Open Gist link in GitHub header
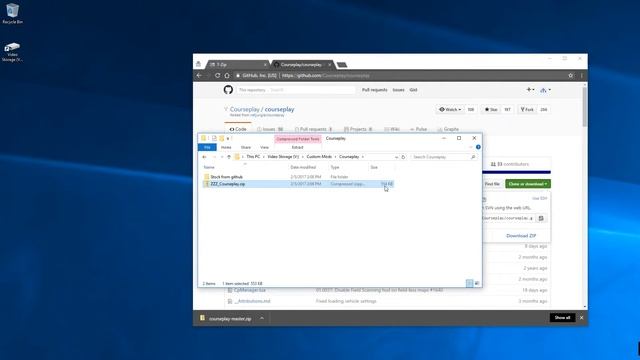Viewport: 640px width, 360px height. point(413,90)
